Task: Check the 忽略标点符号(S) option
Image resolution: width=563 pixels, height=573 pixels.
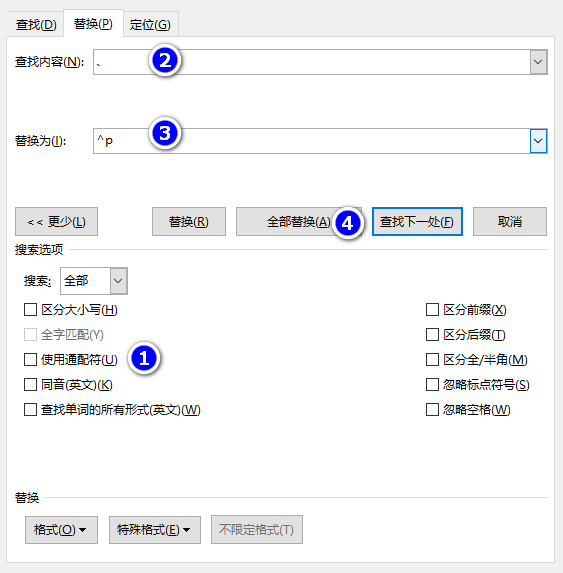Action: tap(433, 385)
